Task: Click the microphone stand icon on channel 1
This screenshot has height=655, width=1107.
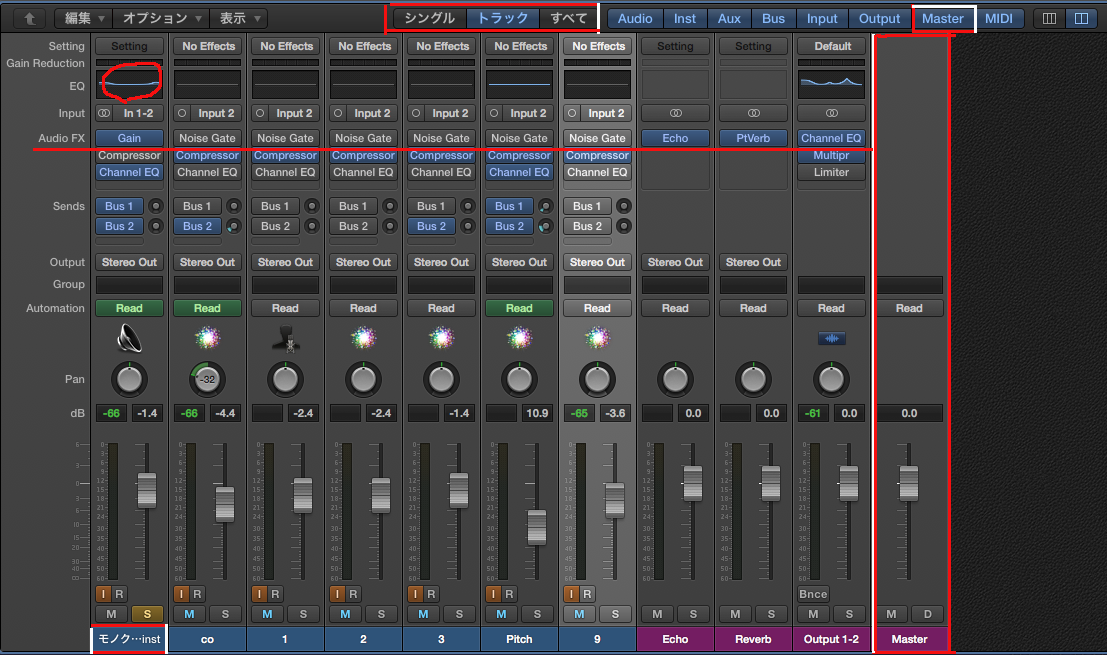Action: 285,338
